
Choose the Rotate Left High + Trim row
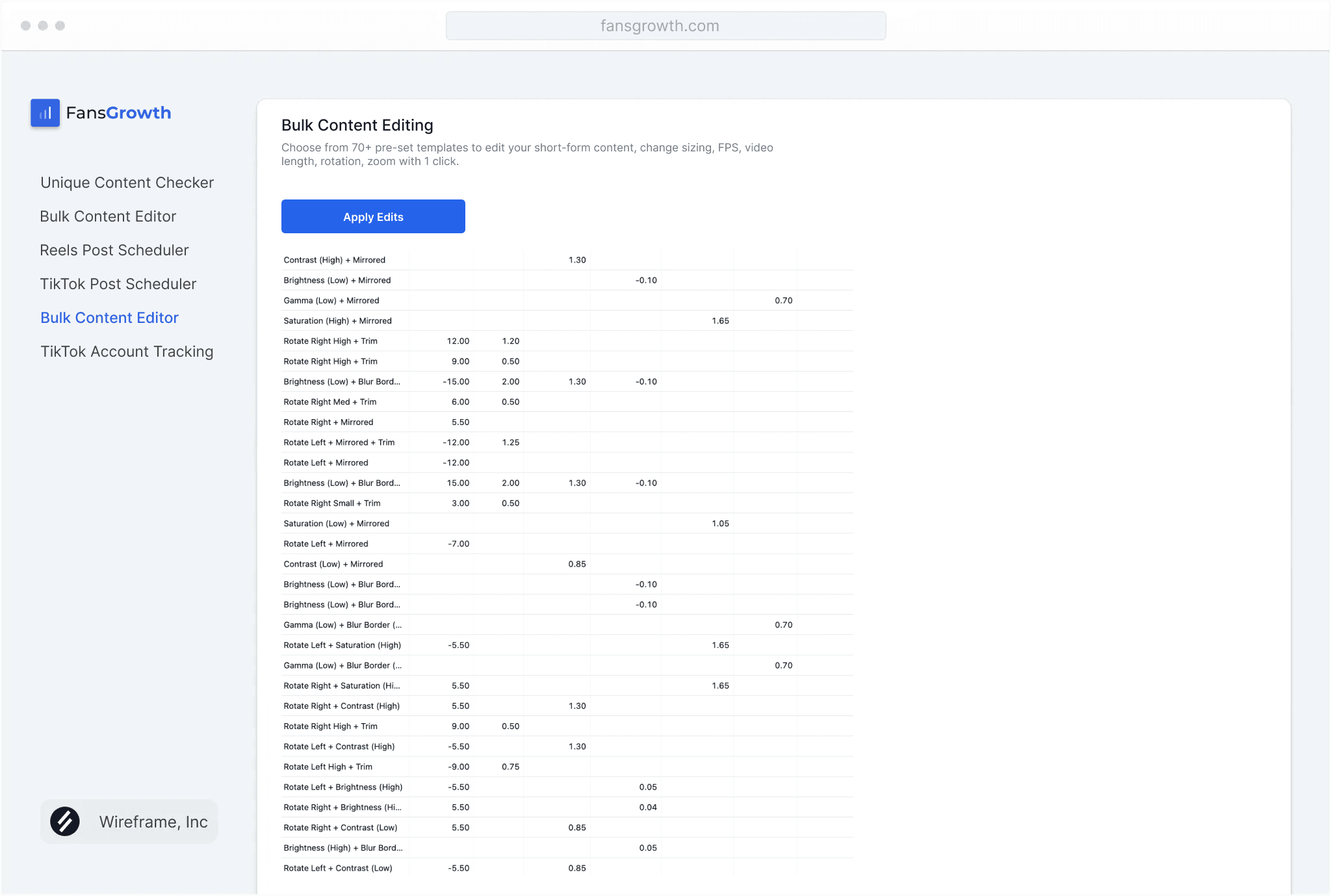click(328, 767)
